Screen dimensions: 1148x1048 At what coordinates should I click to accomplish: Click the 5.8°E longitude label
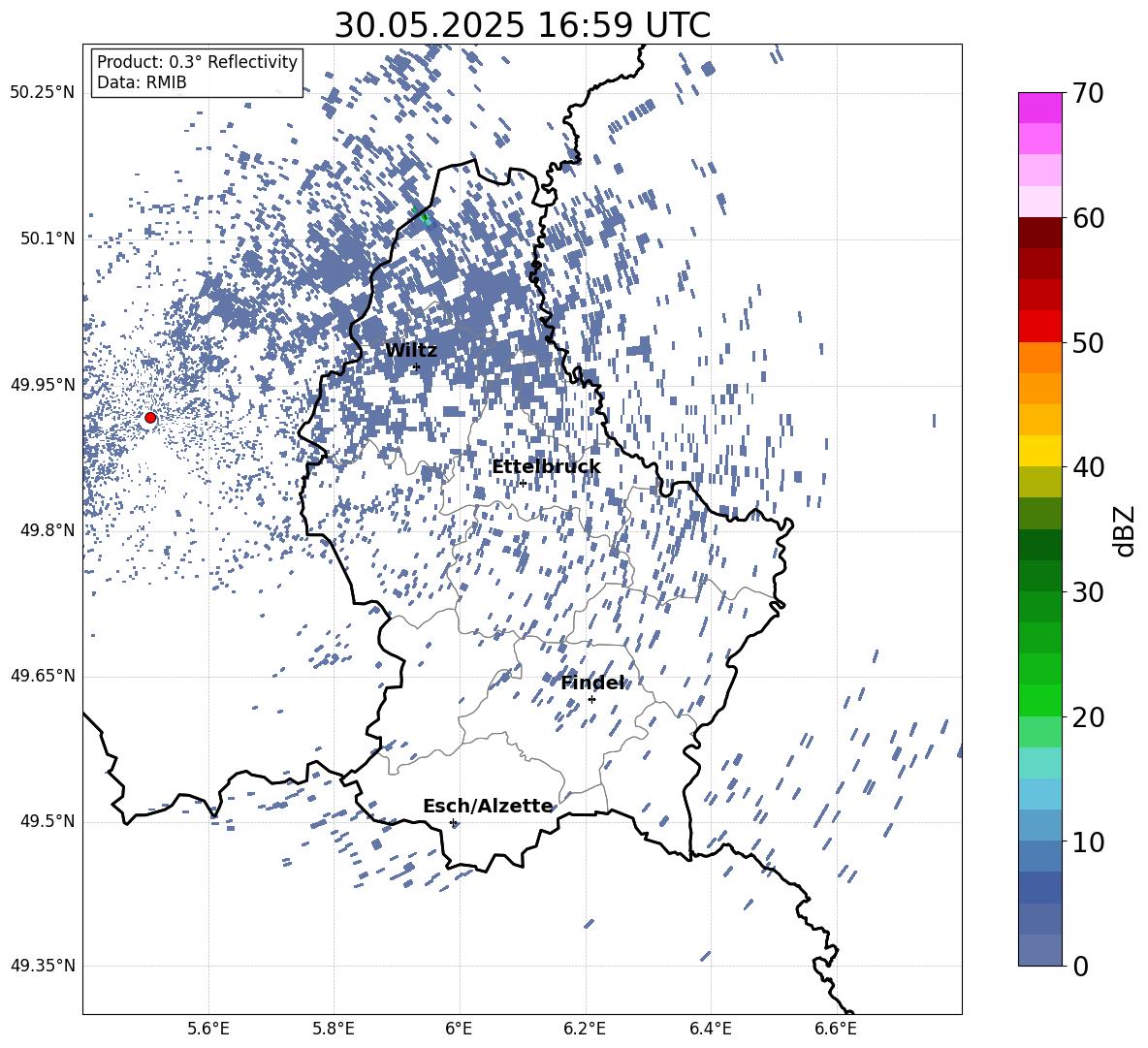[334, 1029]
